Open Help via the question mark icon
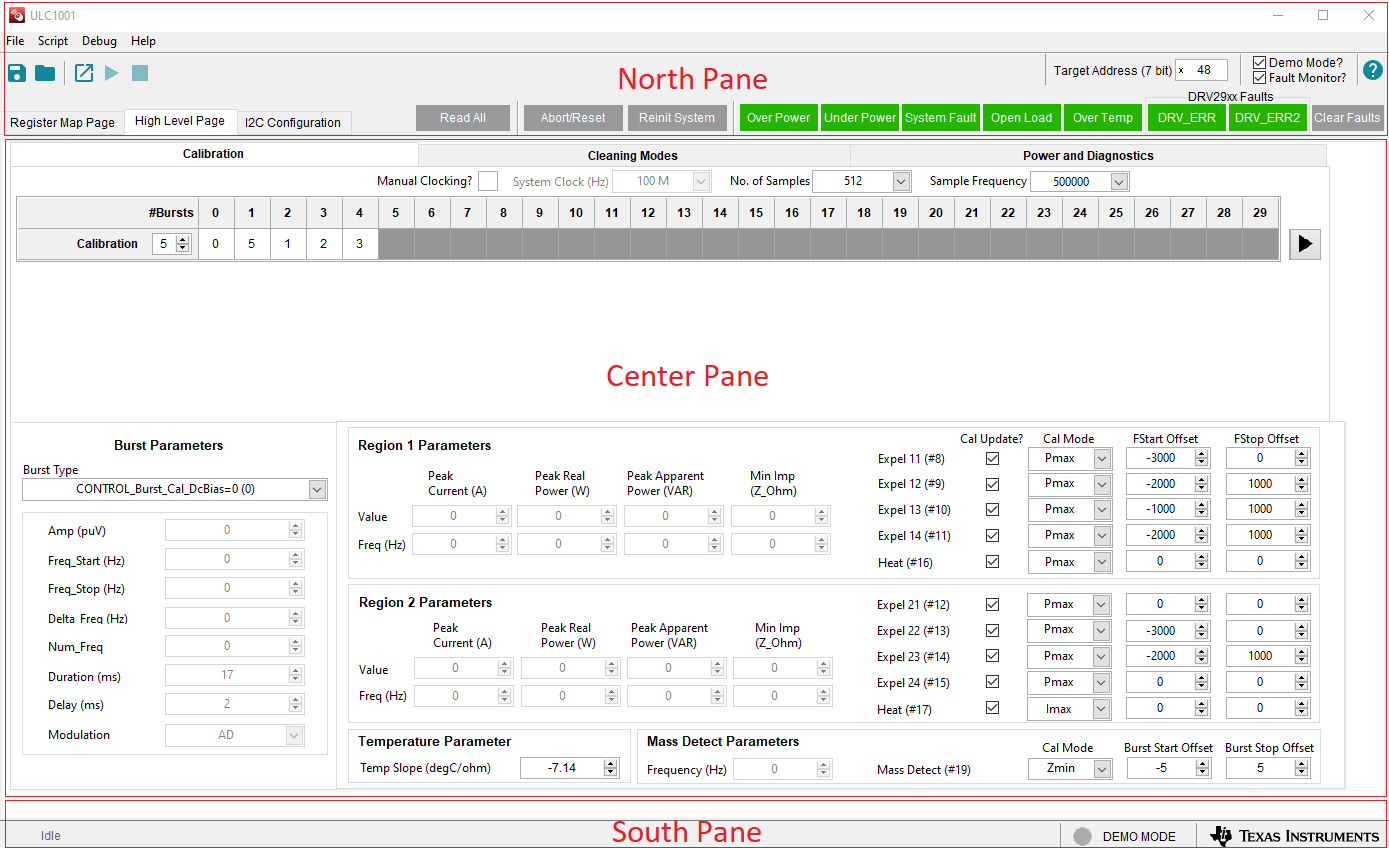Screen dimensions: 1389x848 (1372, 70)
